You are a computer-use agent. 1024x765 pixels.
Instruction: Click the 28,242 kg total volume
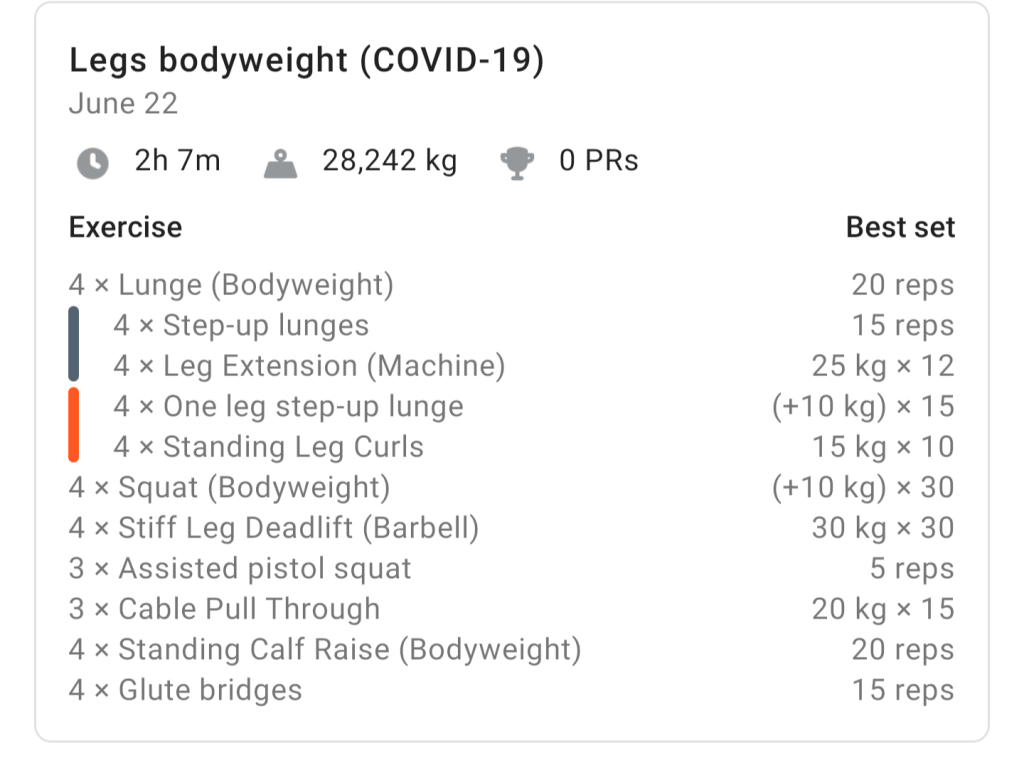click(x=389, y=161)
